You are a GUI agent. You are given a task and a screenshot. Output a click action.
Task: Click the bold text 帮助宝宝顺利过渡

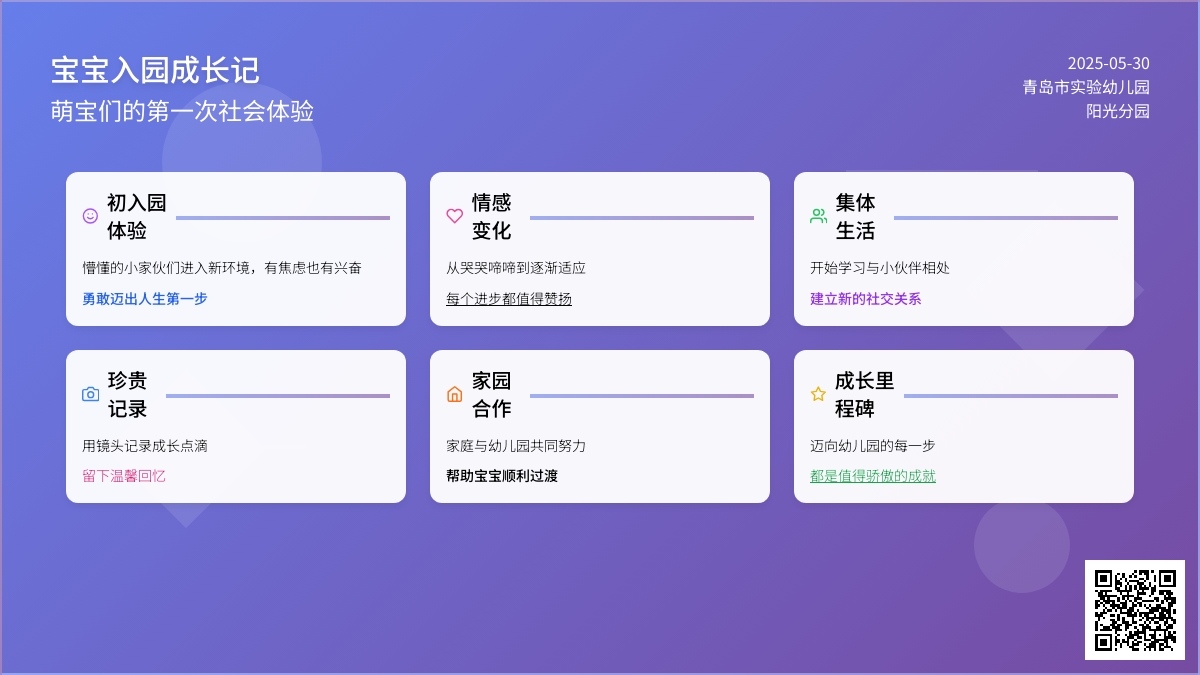tap(502, 476)
